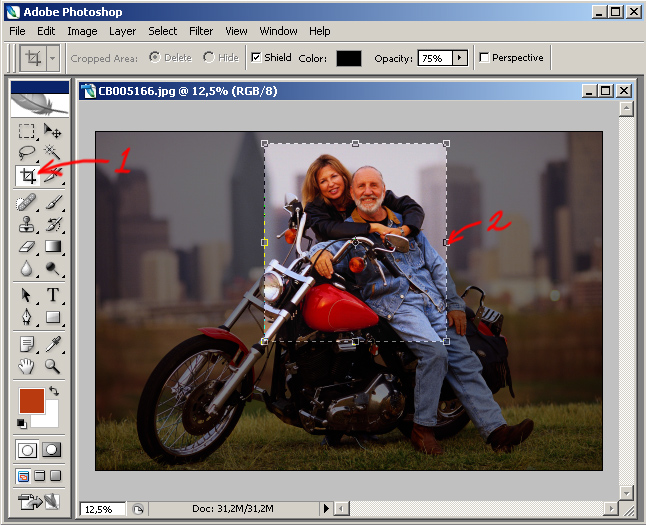Select the Delete cropped area option
The height and width of the screenshot is (525, 646).
pos(154,57)
